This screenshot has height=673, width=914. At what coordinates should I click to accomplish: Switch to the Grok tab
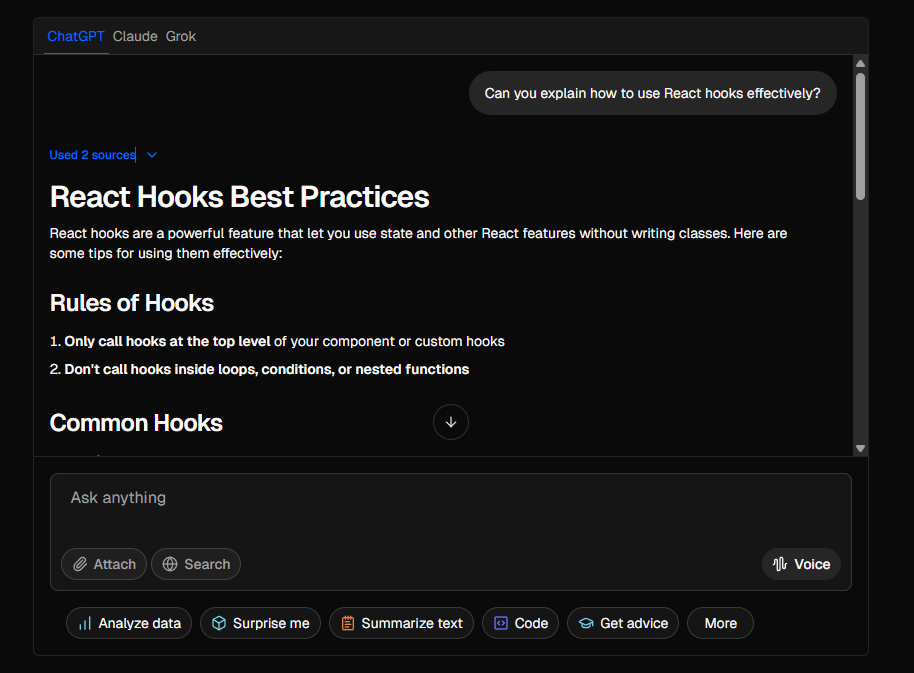pyautogui.click(x=181, y=36)
